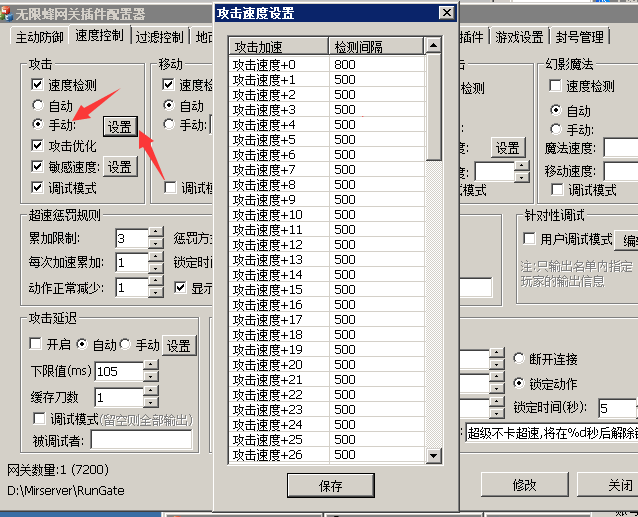Switch to the 主动防御 tab
The width and height of the screenshot is (638, 517).
coord(39,37)
